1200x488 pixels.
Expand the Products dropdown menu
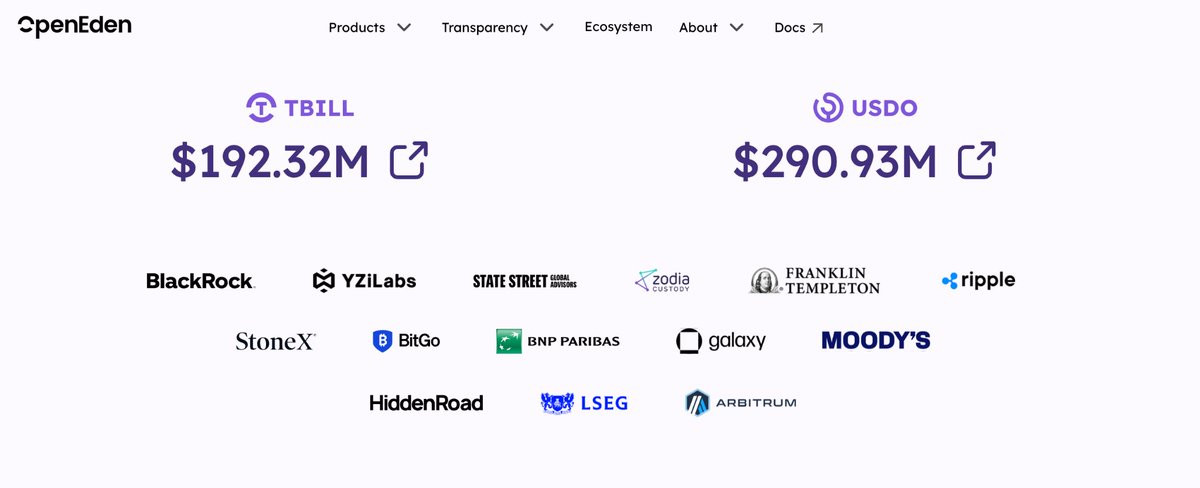pos(370,28)
